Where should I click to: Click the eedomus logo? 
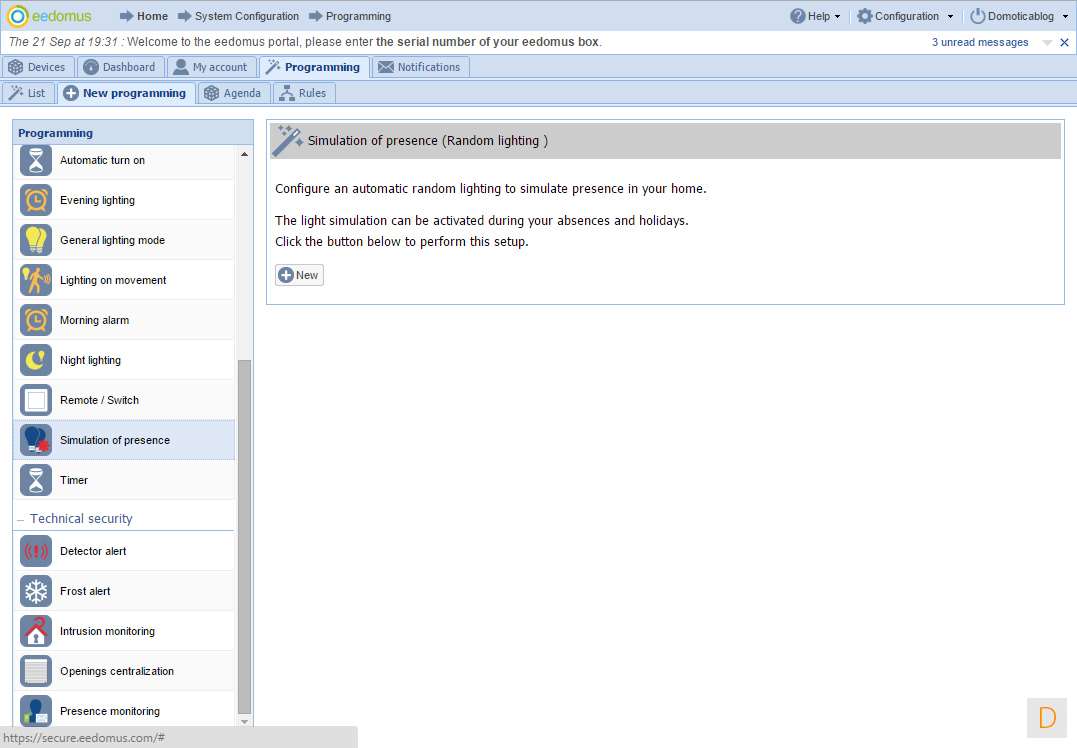(49, 16)
